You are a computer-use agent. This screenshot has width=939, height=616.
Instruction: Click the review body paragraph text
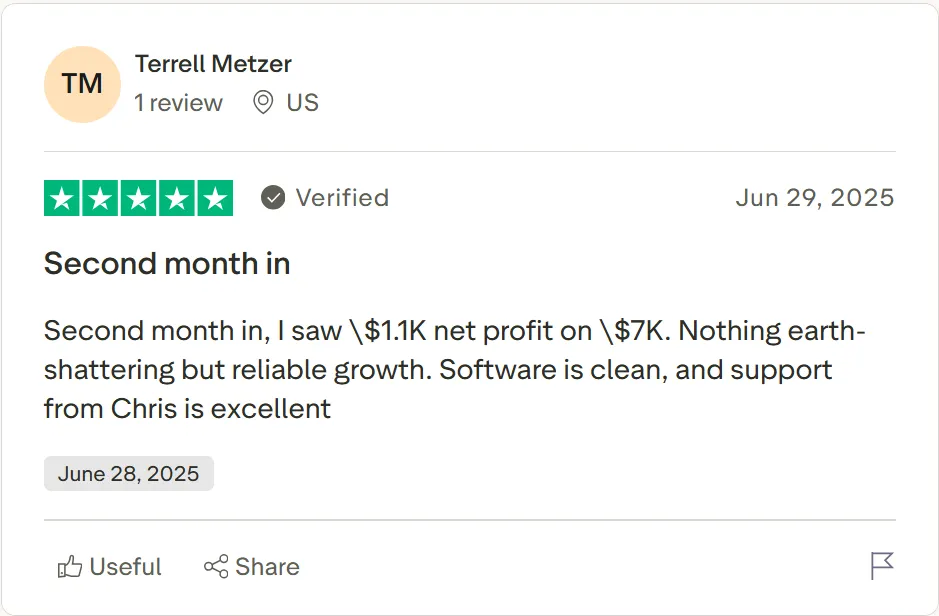[x=440, y=369]
